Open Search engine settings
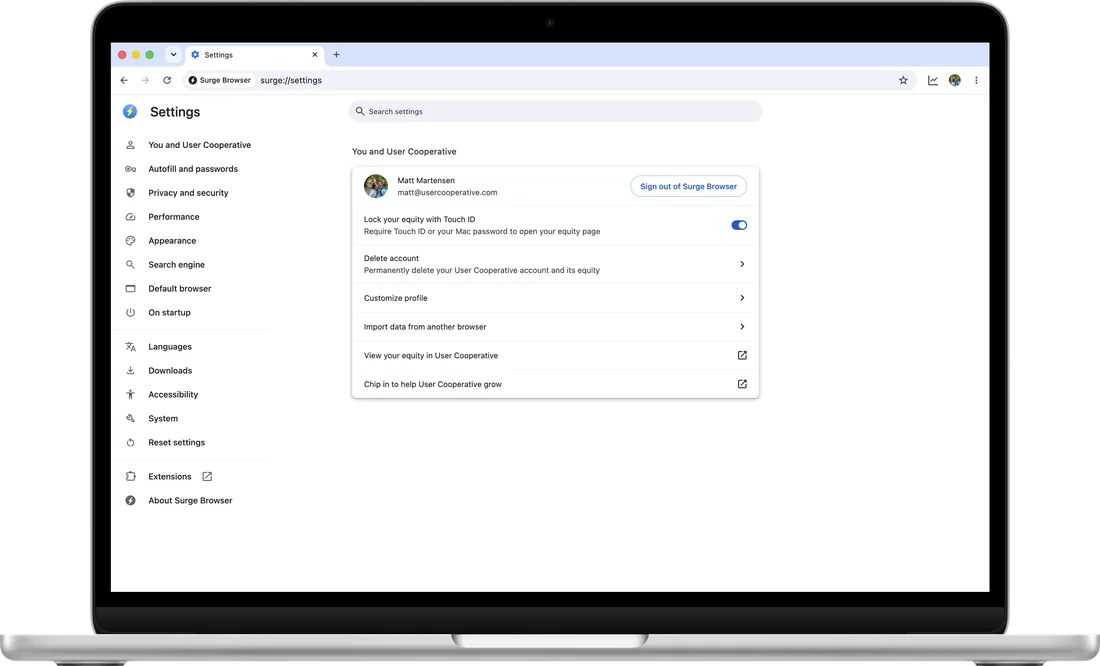 coord(176,265)
